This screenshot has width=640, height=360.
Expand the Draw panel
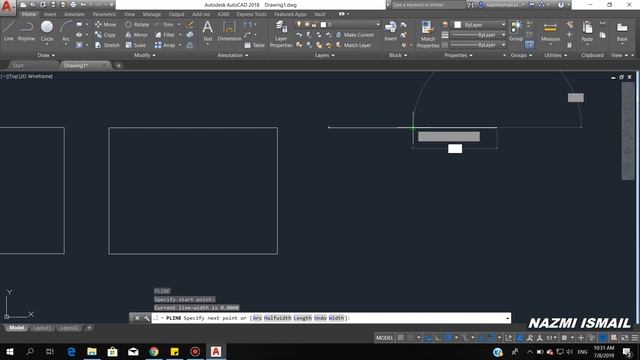tap(46, 55)
